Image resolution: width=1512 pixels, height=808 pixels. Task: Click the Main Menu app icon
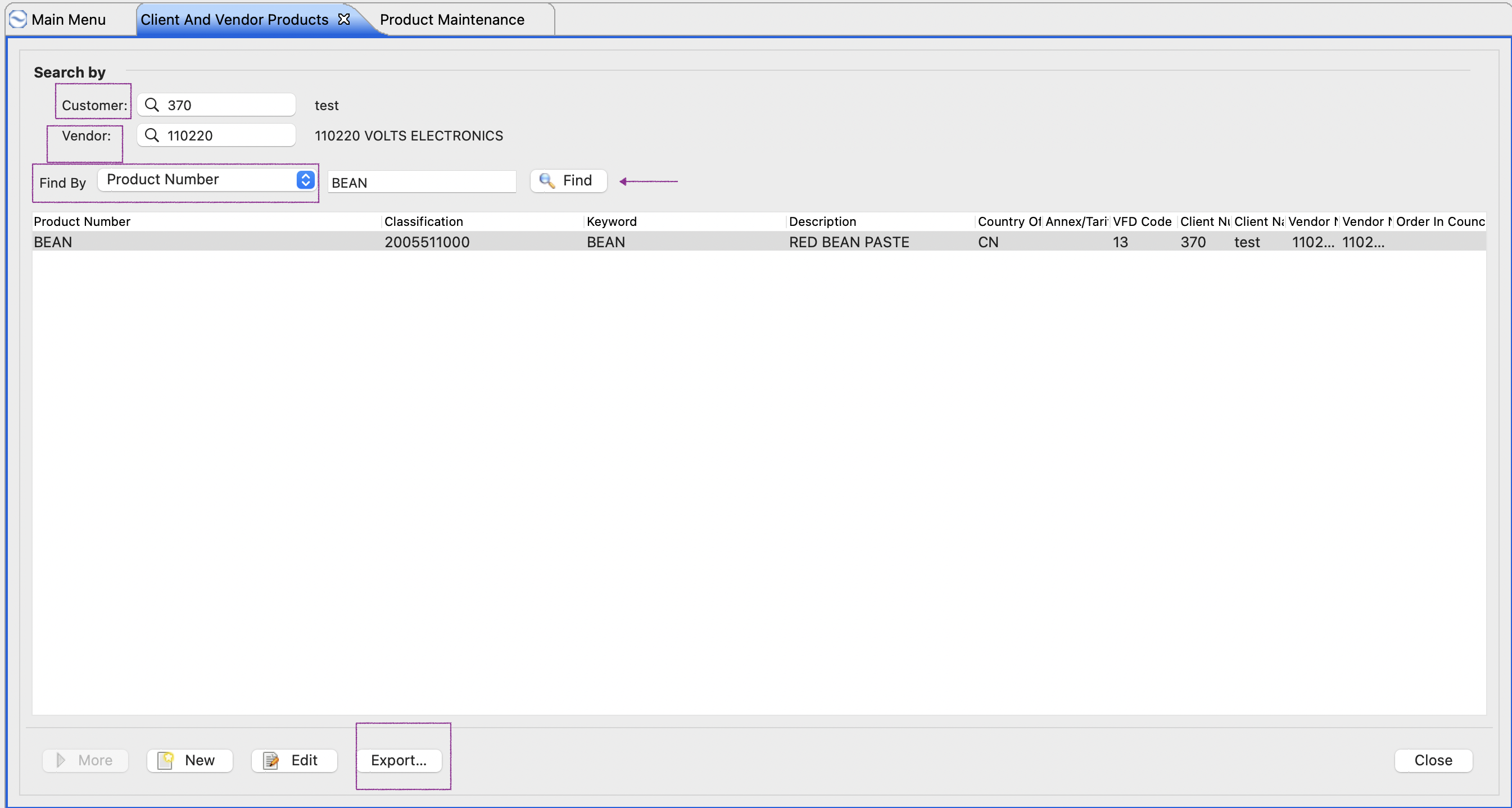(18, 19)
